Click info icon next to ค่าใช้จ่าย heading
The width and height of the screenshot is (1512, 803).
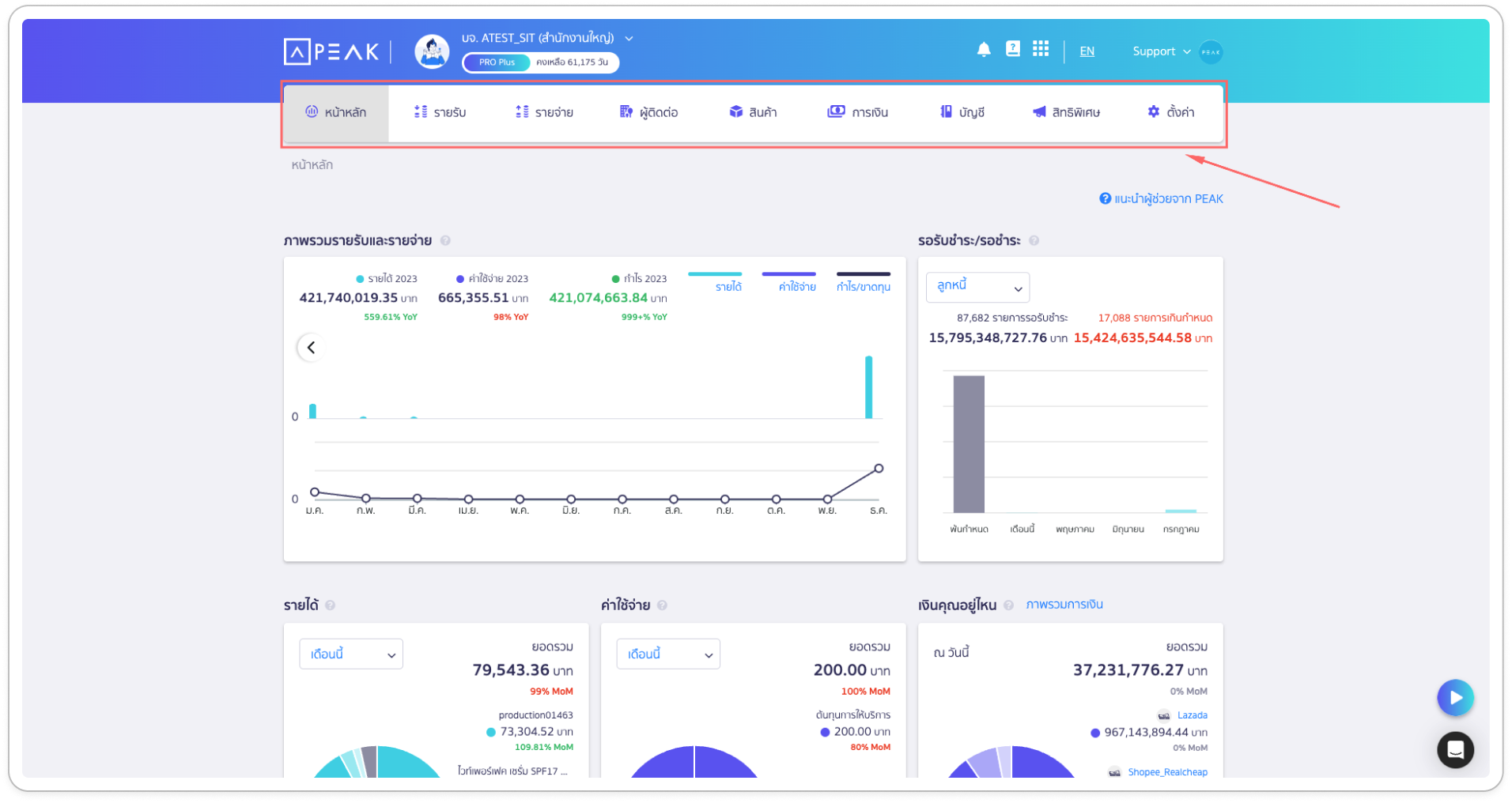pos(662,605)
